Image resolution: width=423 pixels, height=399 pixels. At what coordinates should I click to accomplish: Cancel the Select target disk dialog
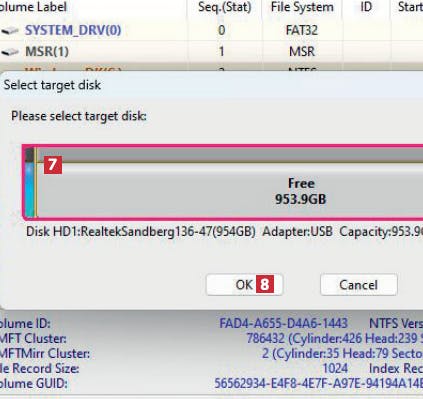[359, 285]
